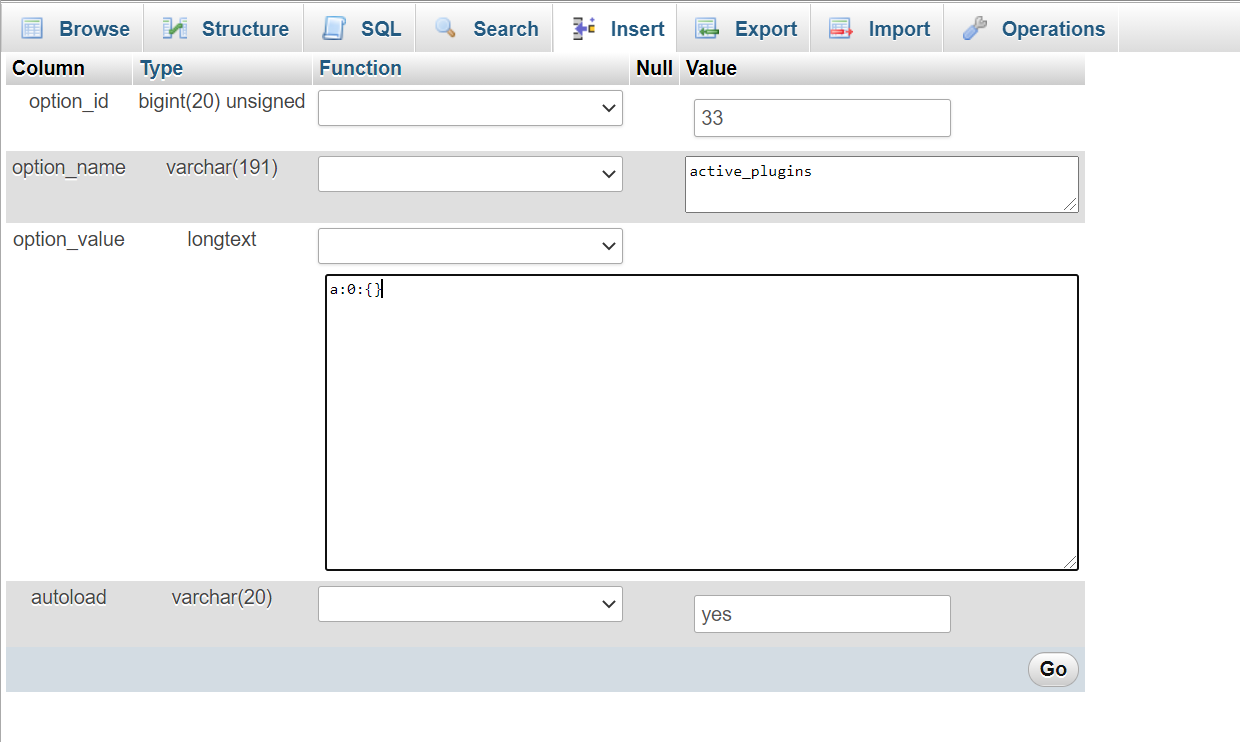Open the SQL tab
The height and width of the screenshot is (742, 1240).
click(x=361, y=29)
